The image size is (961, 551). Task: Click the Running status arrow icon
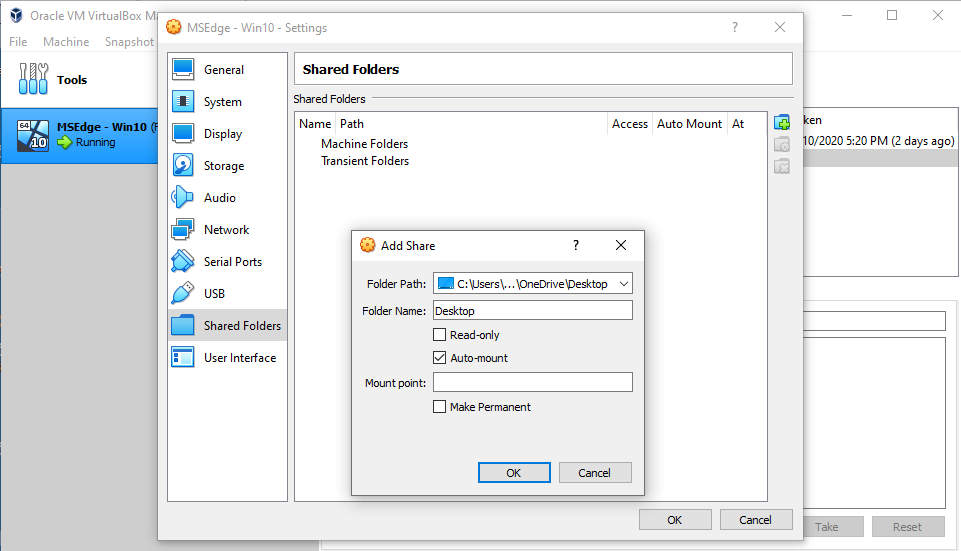(x=65, y=142)
